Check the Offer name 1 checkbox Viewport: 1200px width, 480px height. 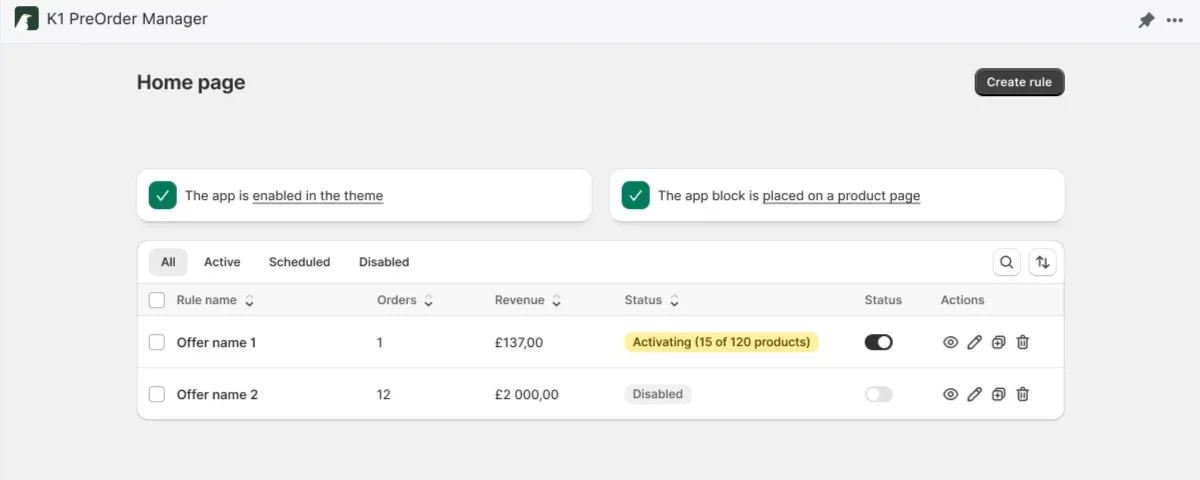(157, 342)
